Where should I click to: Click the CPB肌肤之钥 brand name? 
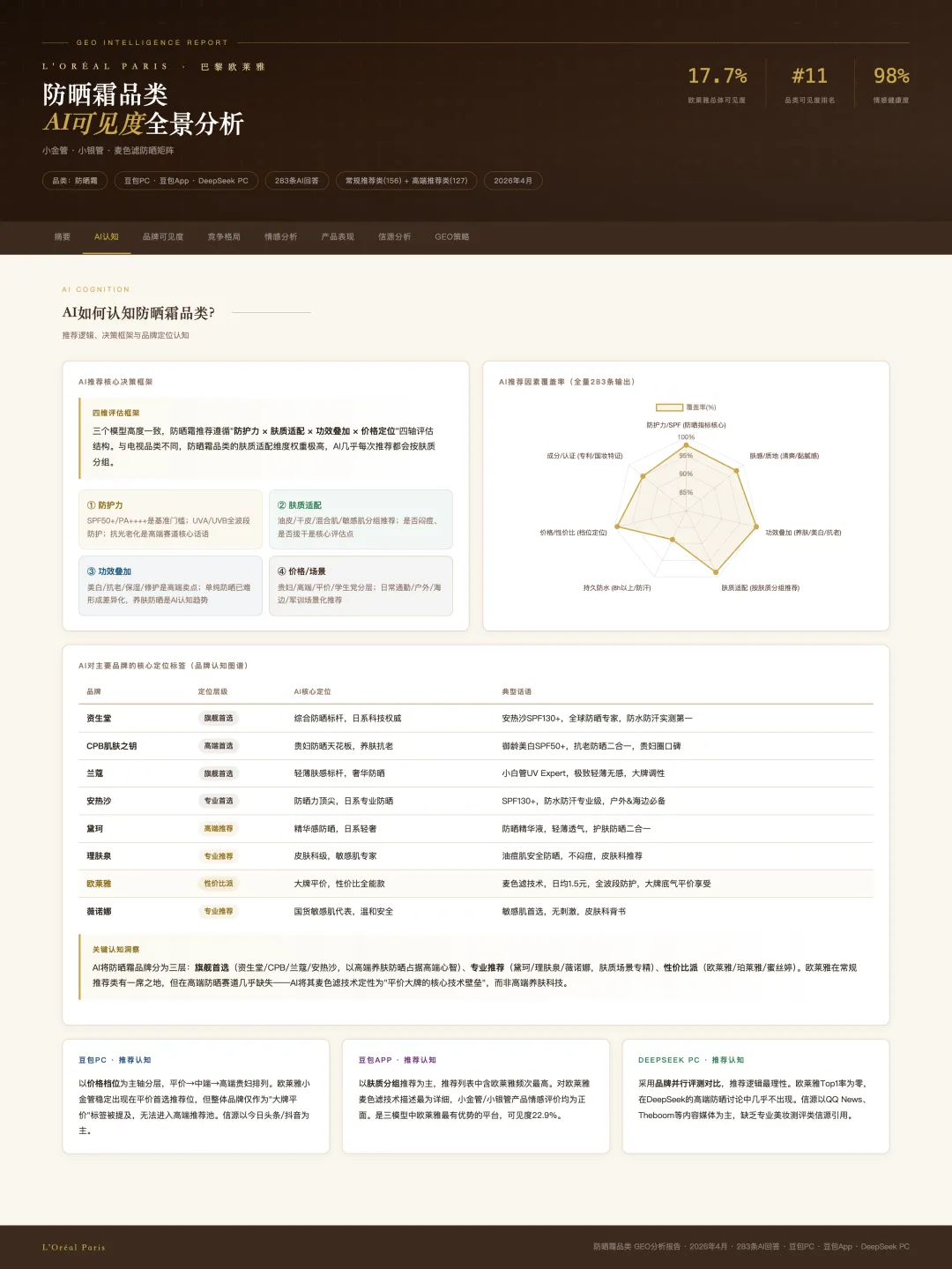tap(111, 746)
